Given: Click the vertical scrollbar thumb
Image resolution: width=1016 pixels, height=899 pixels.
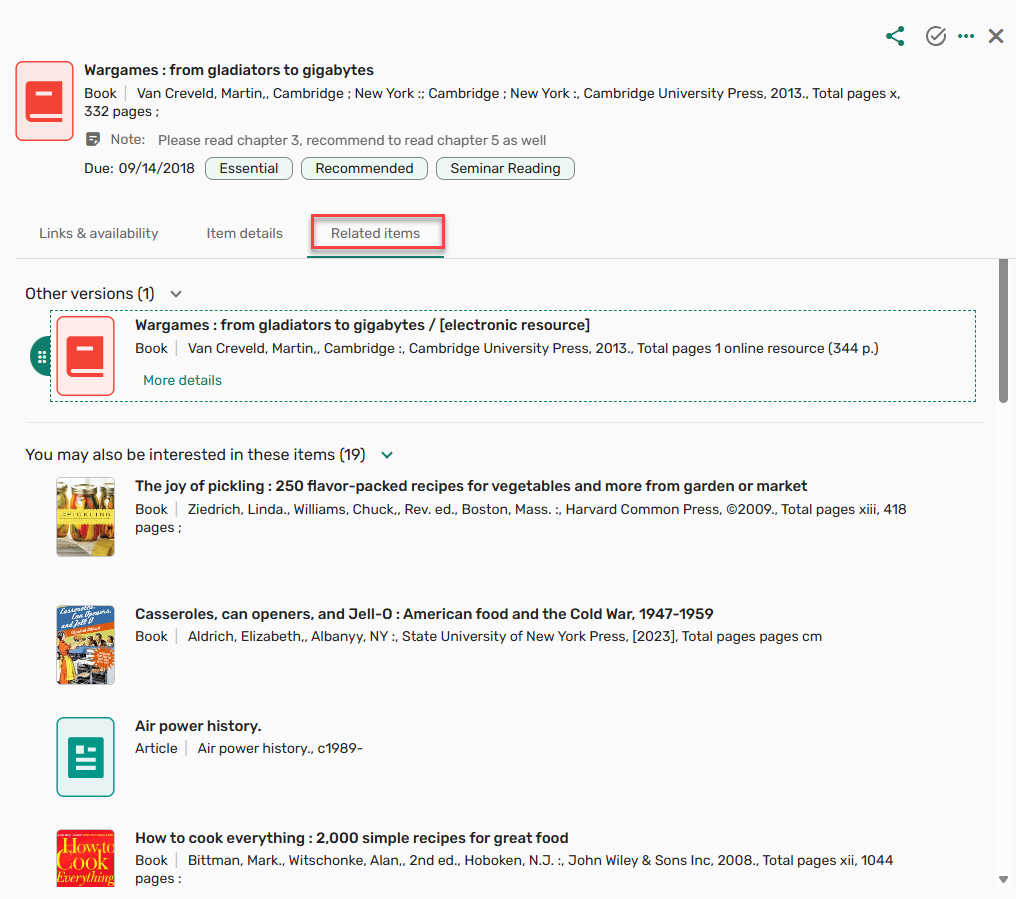Looking at the screenshot, I should click(x=1003, y=331).
